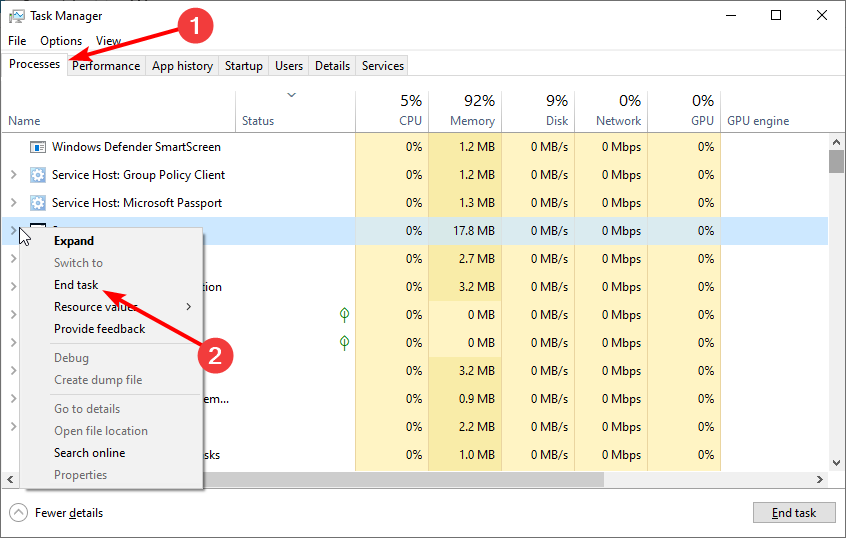Expand Service Host: Group Policy Client row
The height and width of the screenshot is (538, 846).
[13, 175]
